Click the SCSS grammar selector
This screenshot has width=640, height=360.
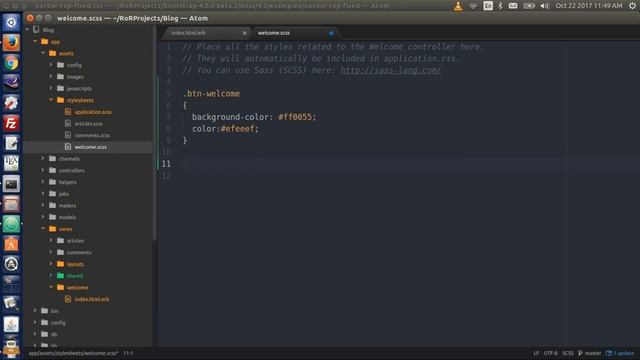(568, 353)
